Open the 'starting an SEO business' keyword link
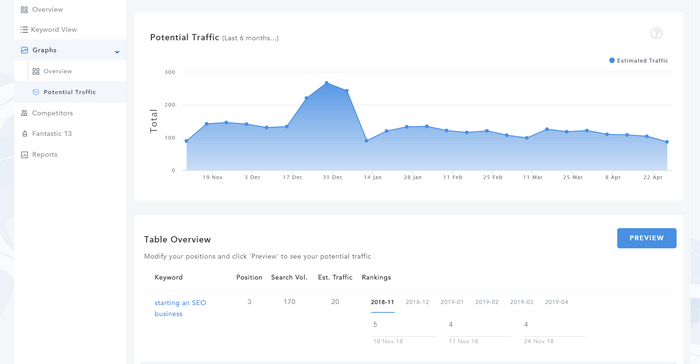700x364 pixels. point(180,308)
